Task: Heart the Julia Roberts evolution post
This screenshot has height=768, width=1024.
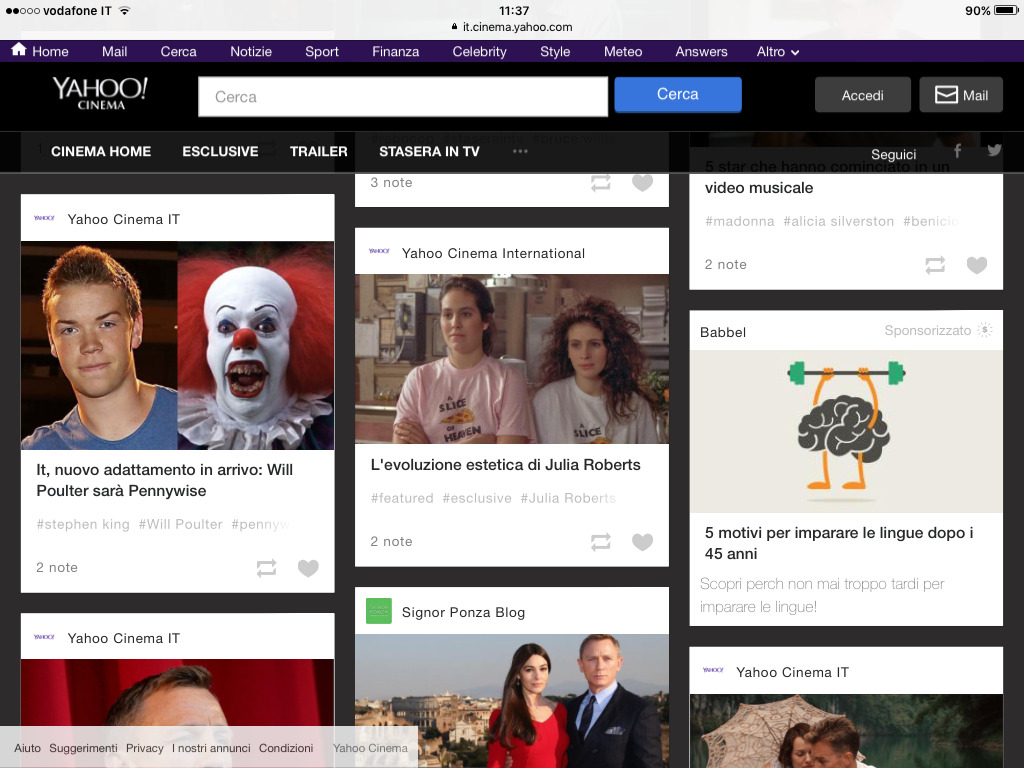Action: point(642,542)
